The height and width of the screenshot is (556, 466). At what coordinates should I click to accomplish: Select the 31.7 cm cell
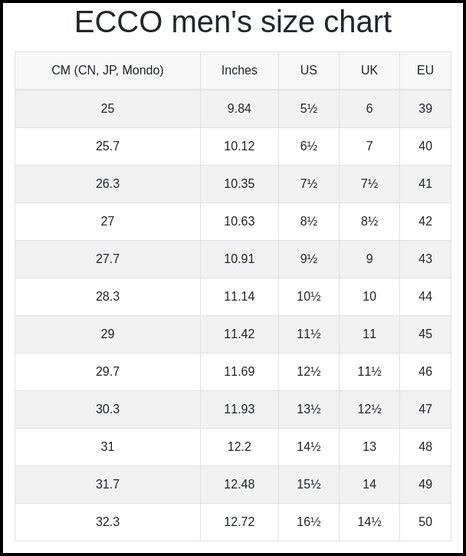pos(107,484)
